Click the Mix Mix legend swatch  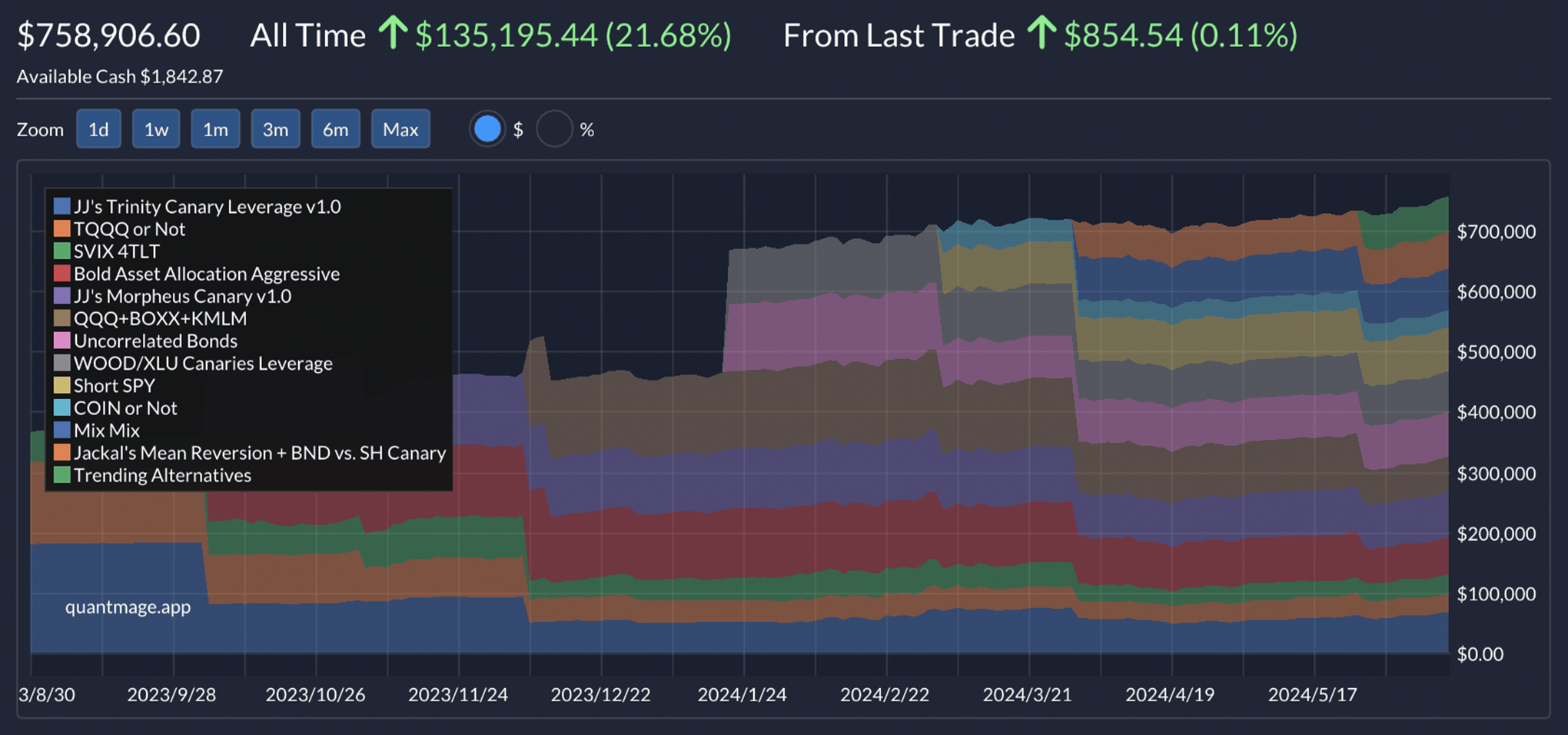click(62, 431)
